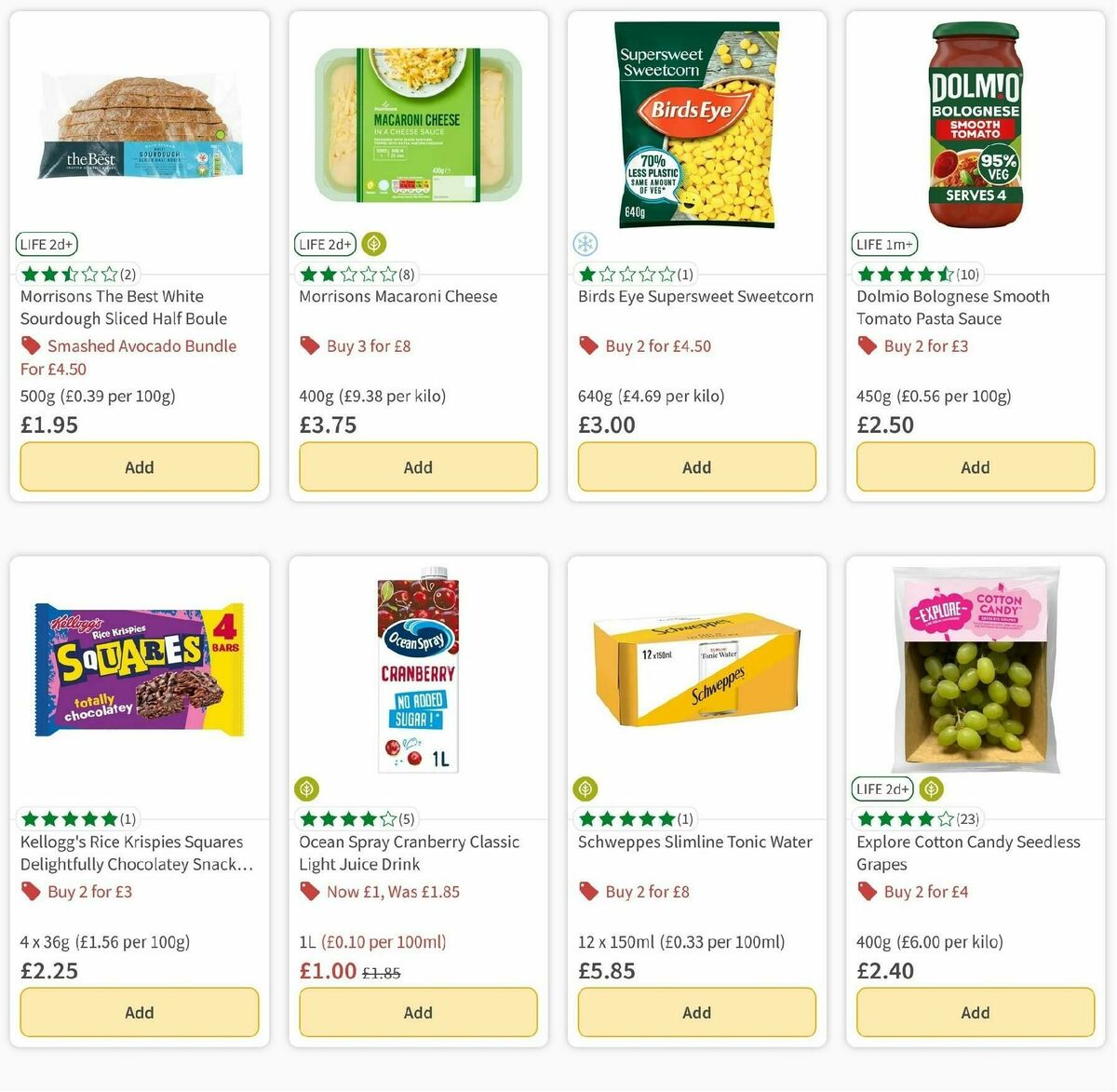Click the LIFE 2d+ badge on the sourdough boule

click(x=47, y=244)
